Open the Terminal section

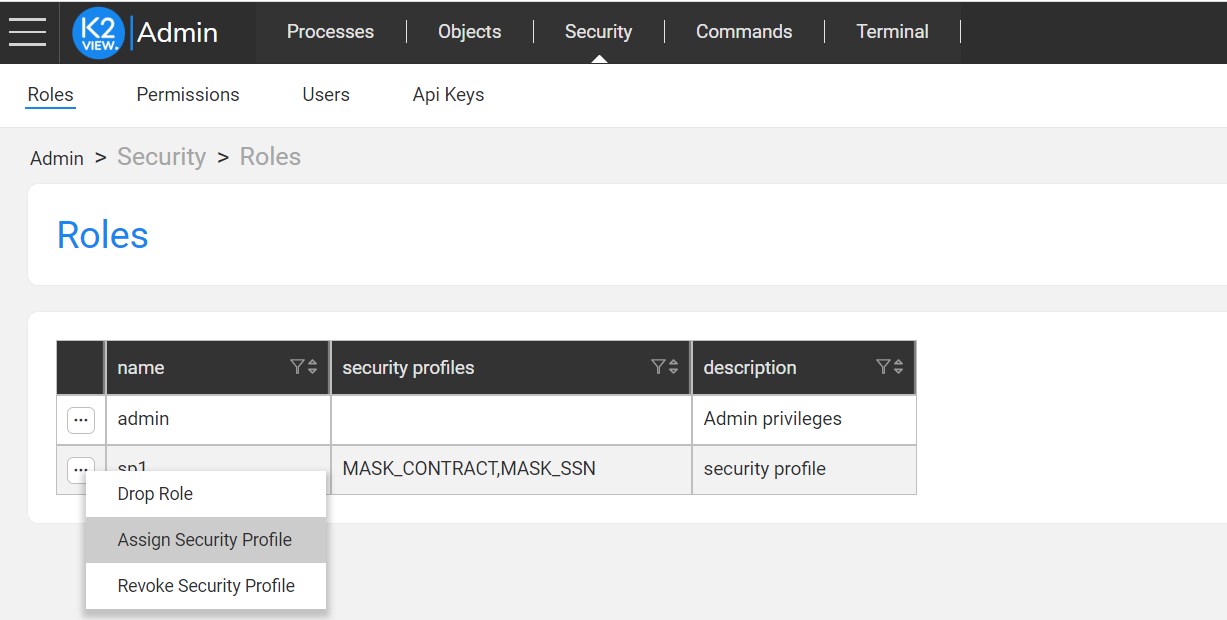click(x=892, y=32)
